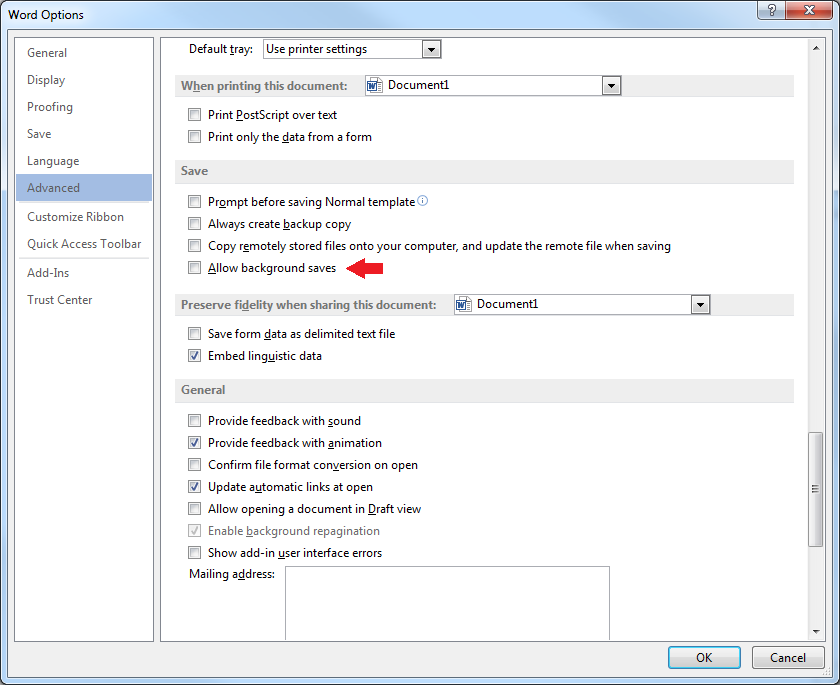Open the Trust Center category
The height and width of the screenshot is (685, 840).
pos(59,299)
